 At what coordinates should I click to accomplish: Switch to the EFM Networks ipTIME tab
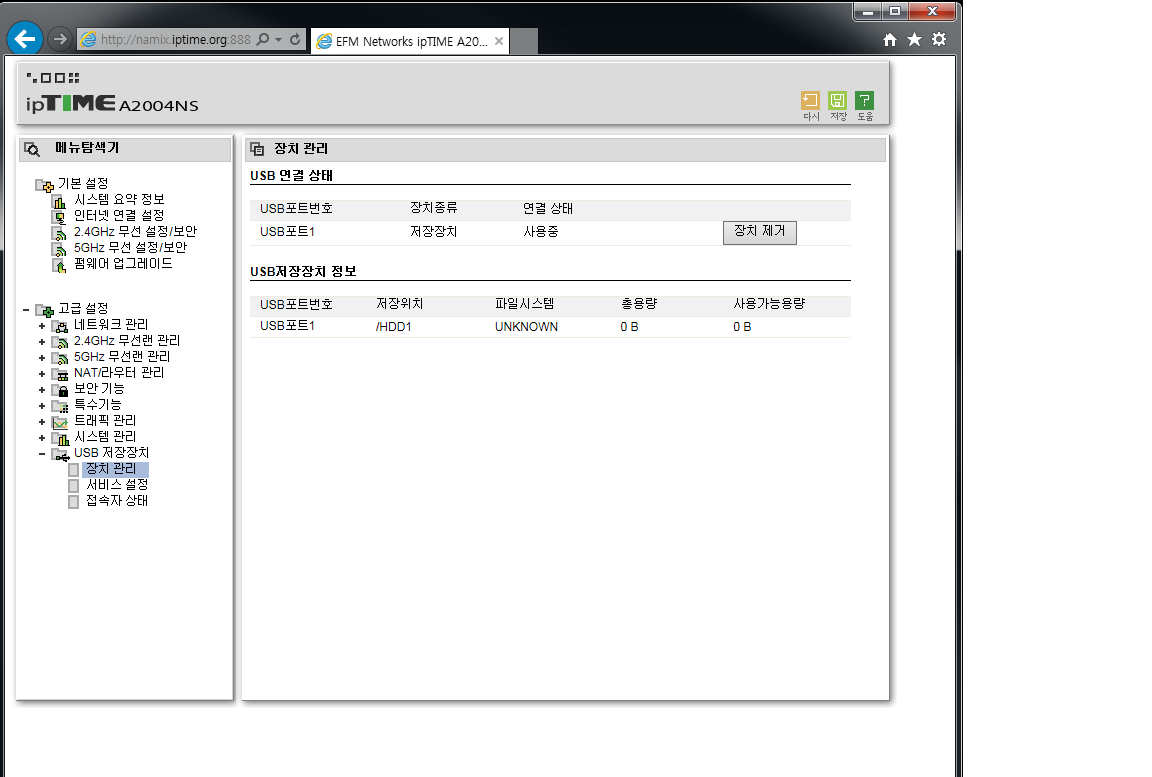410,41
